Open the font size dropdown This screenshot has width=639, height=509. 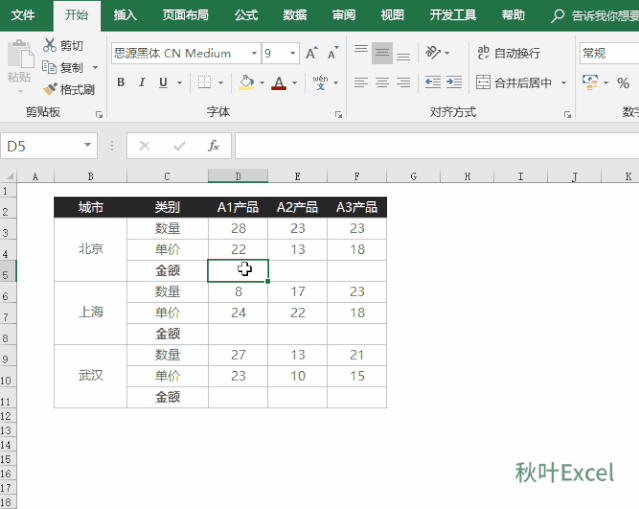(293, 53)
